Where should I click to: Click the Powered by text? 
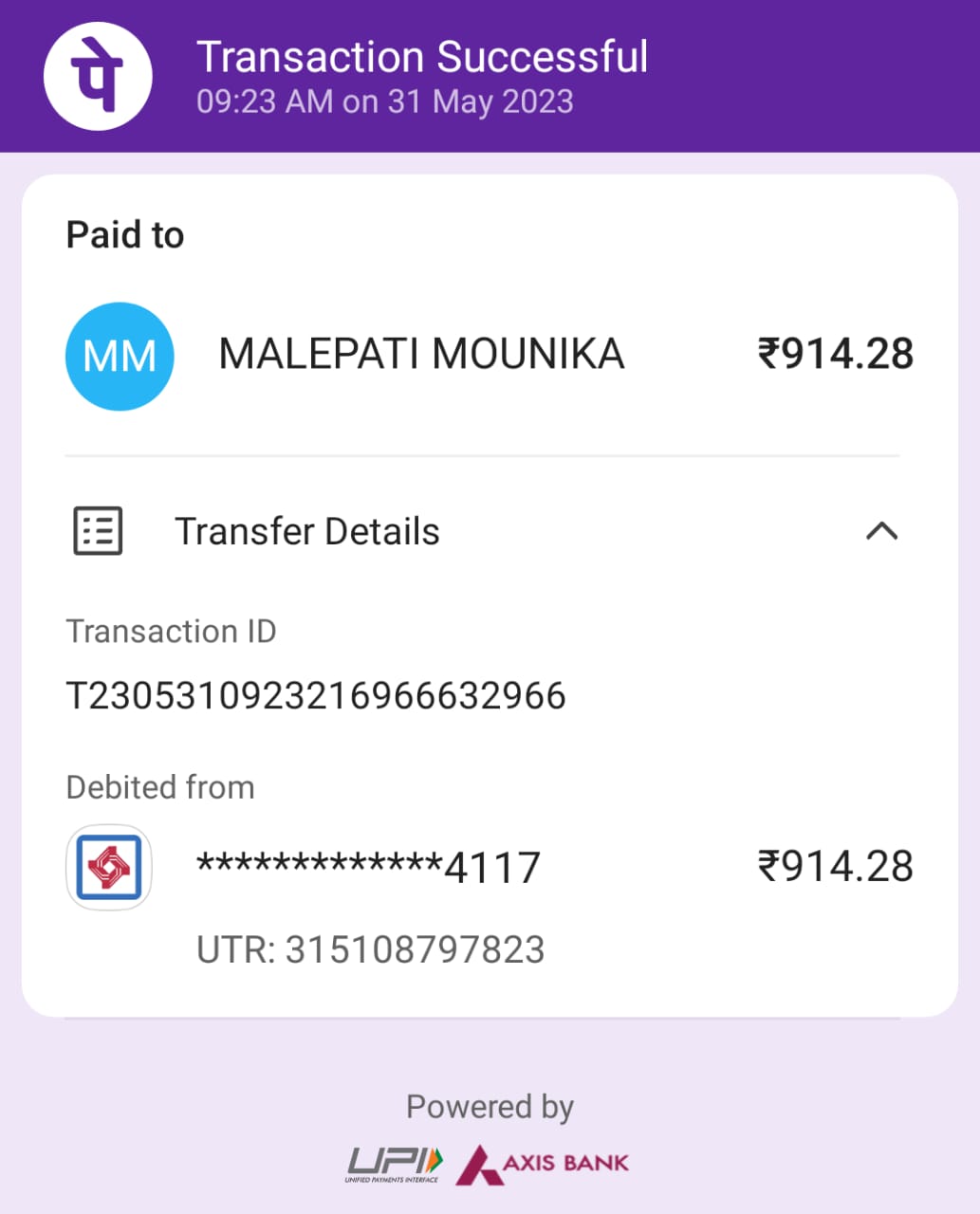490,1107
